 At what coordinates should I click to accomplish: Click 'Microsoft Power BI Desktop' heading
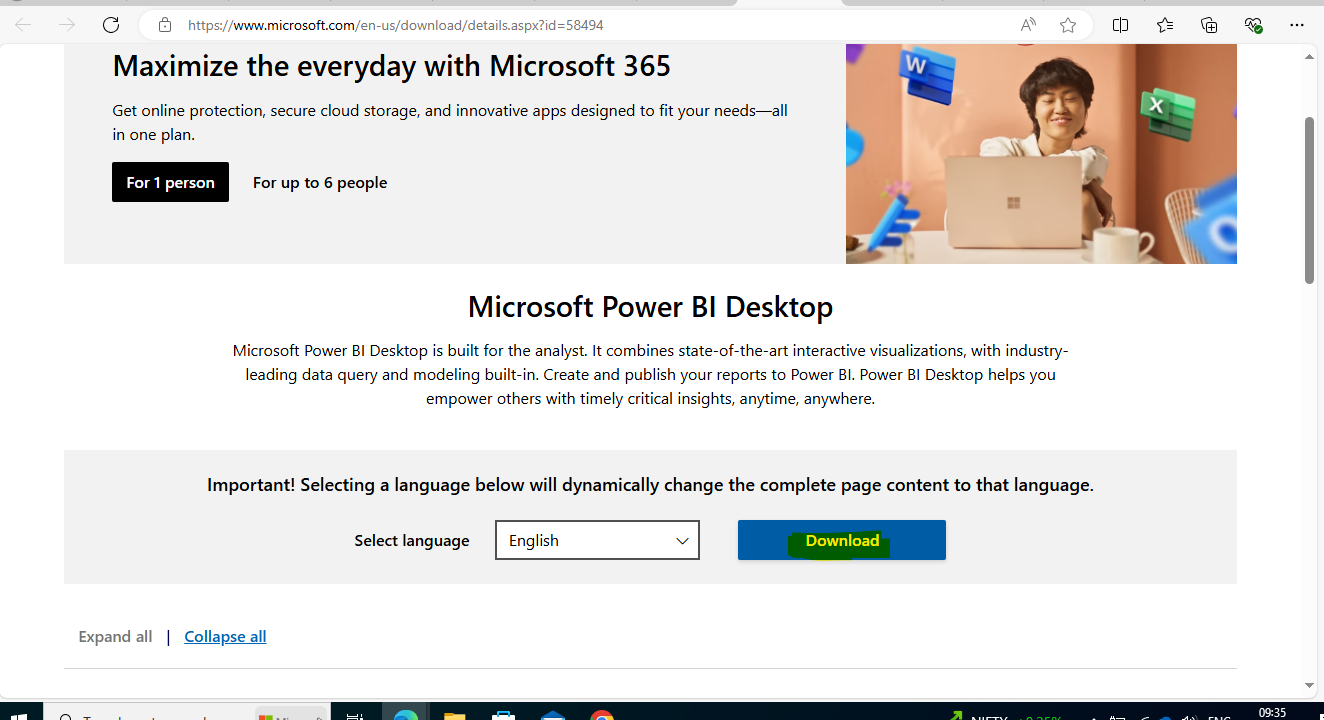pos(650,306)
